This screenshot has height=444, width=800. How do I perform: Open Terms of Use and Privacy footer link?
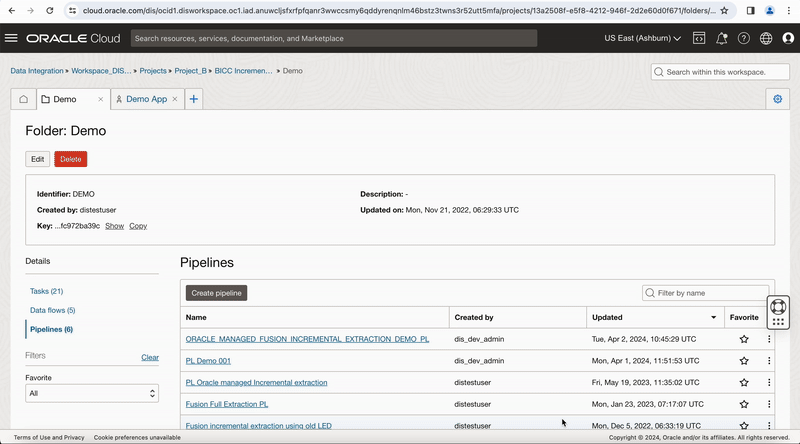[49, 437]
